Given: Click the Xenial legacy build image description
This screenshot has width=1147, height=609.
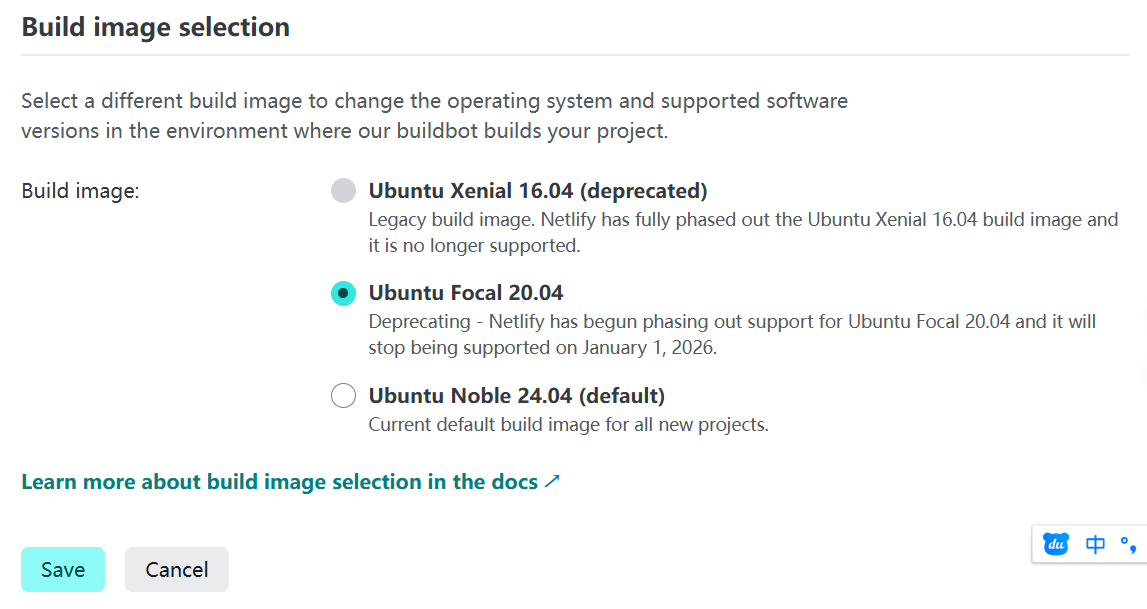Looking at the screenshot, I should 700,231.
